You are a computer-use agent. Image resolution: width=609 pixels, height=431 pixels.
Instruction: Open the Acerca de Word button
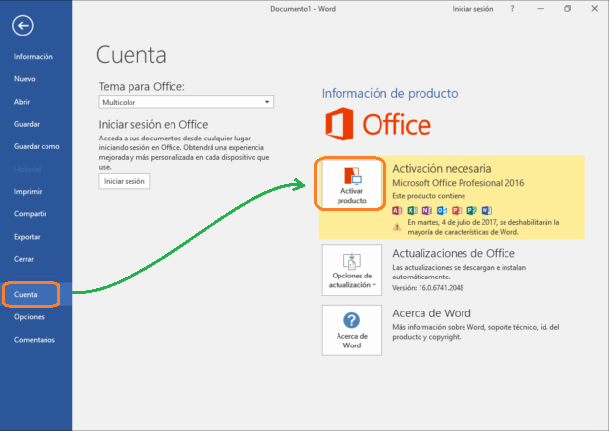(351, 330)
